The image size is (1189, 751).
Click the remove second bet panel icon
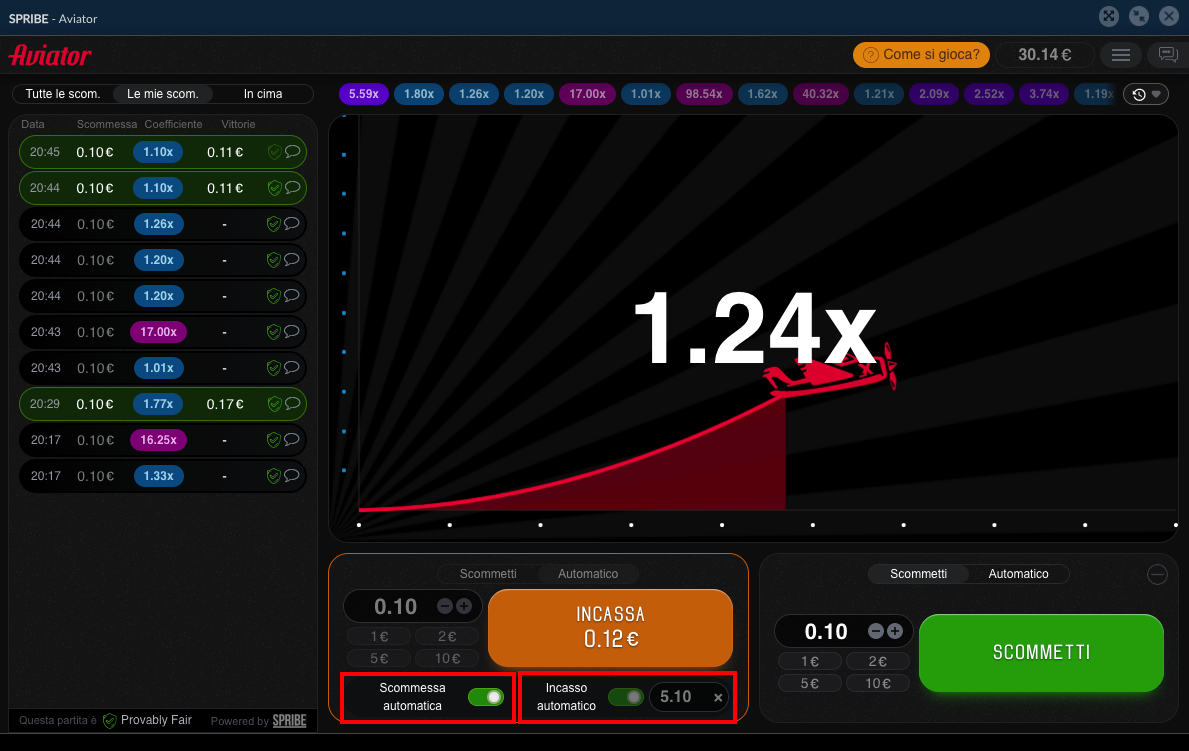(1157, 574)
